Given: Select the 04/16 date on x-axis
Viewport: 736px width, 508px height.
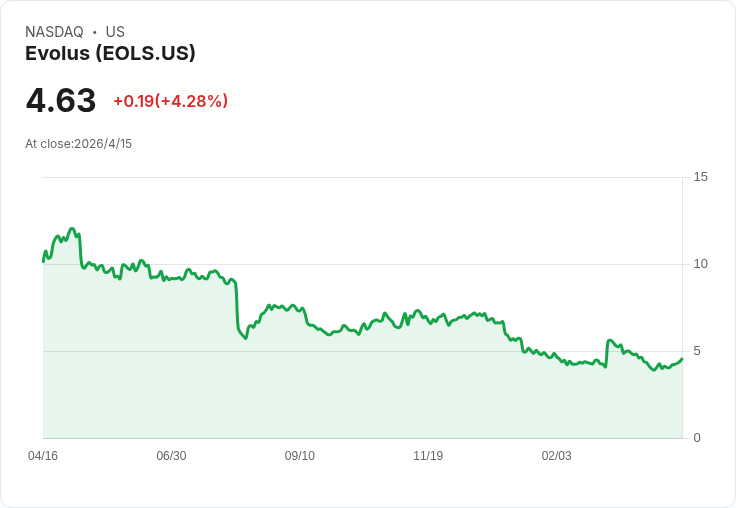Looking at the screenshot, I should click(43, 456).
